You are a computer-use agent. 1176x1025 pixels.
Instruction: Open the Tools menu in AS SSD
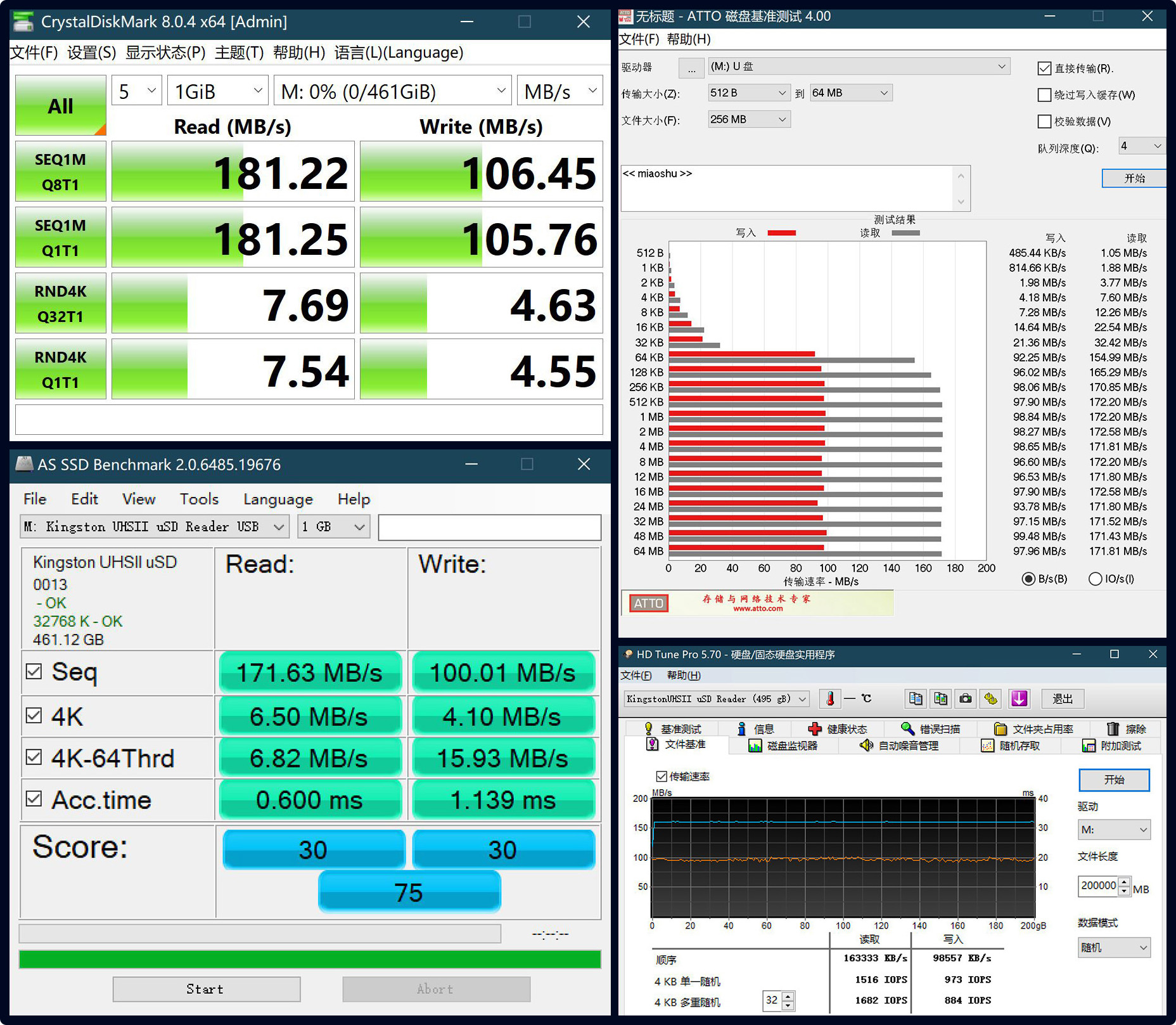(x=199, y=499)
